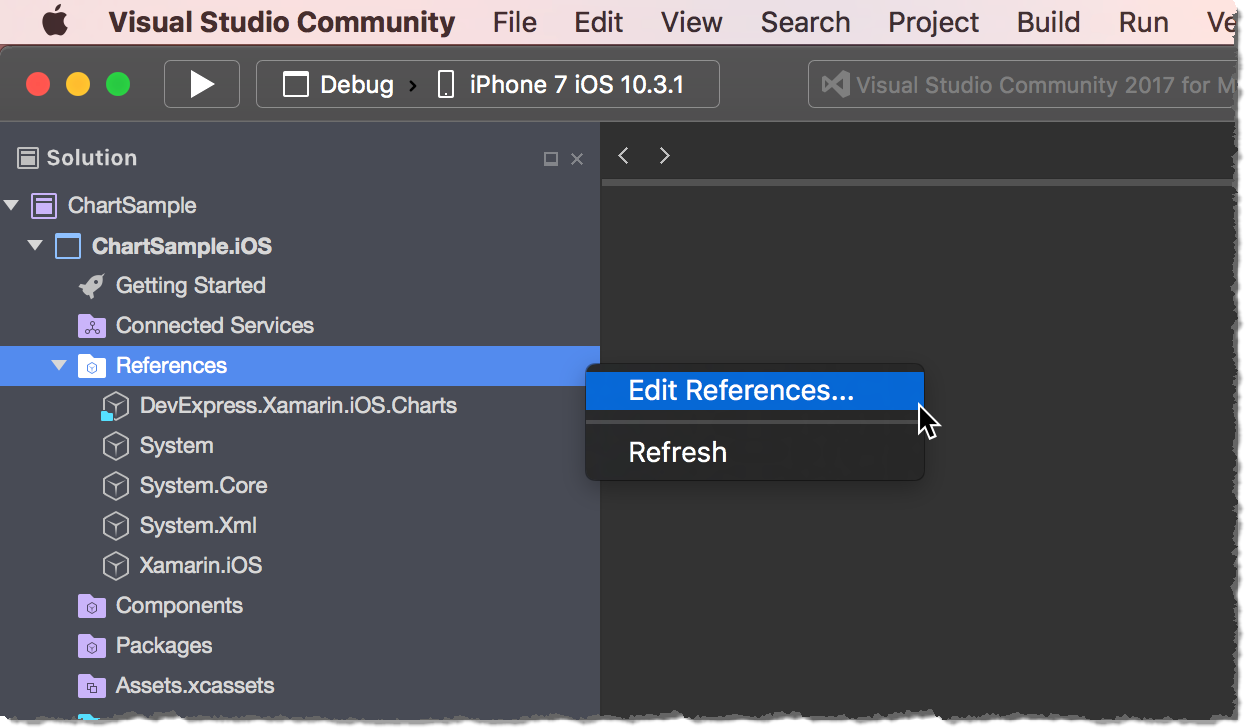
Task: Click the Packages folder icon
Action: click(91, 645)
